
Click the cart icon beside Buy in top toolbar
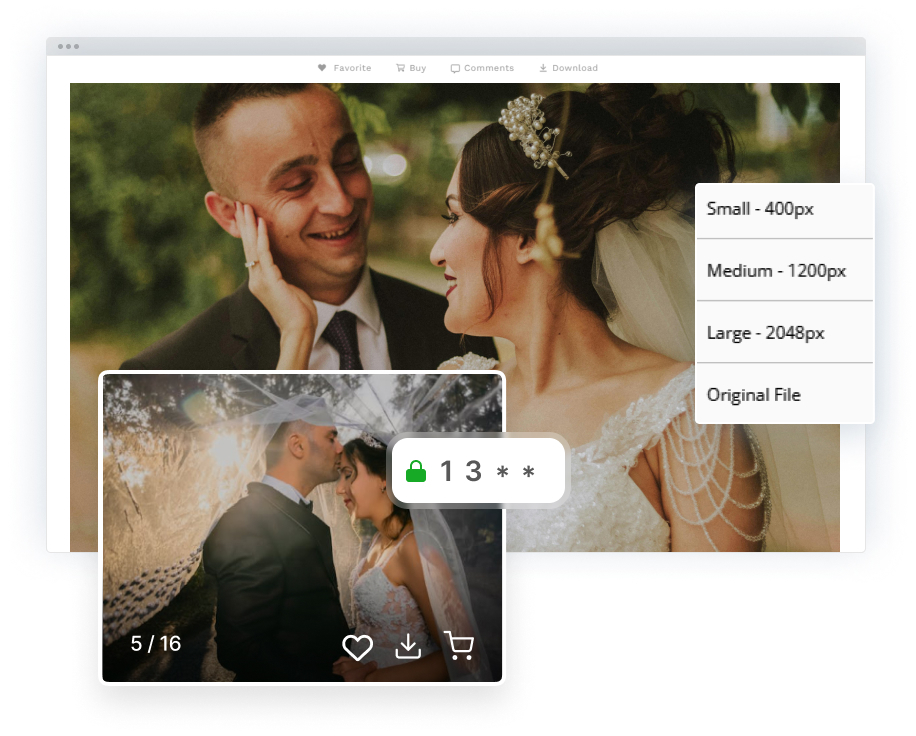[x=400, y=68]
